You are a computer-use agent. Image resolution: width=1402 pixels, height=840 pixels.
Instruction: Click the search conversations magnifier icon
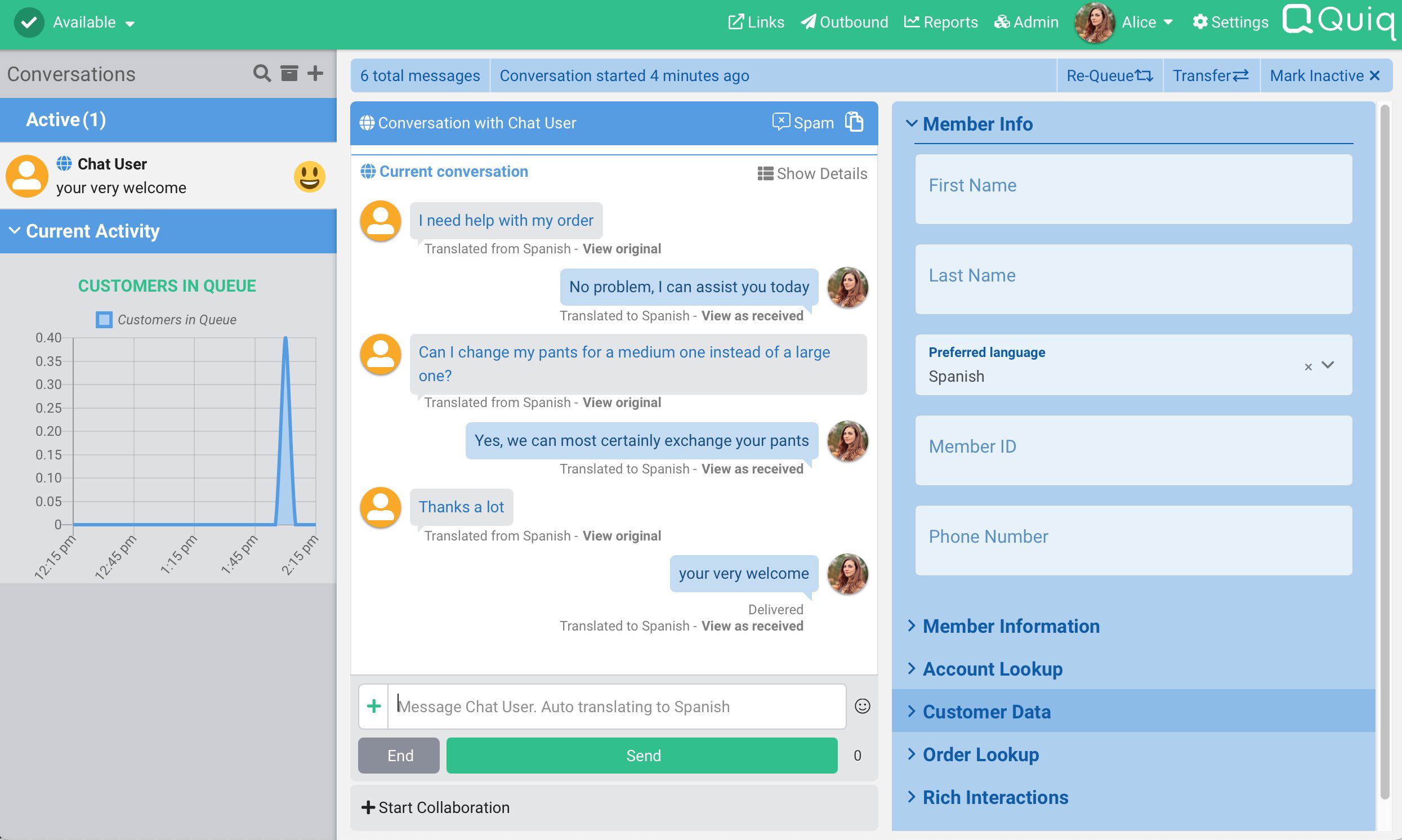261,74
